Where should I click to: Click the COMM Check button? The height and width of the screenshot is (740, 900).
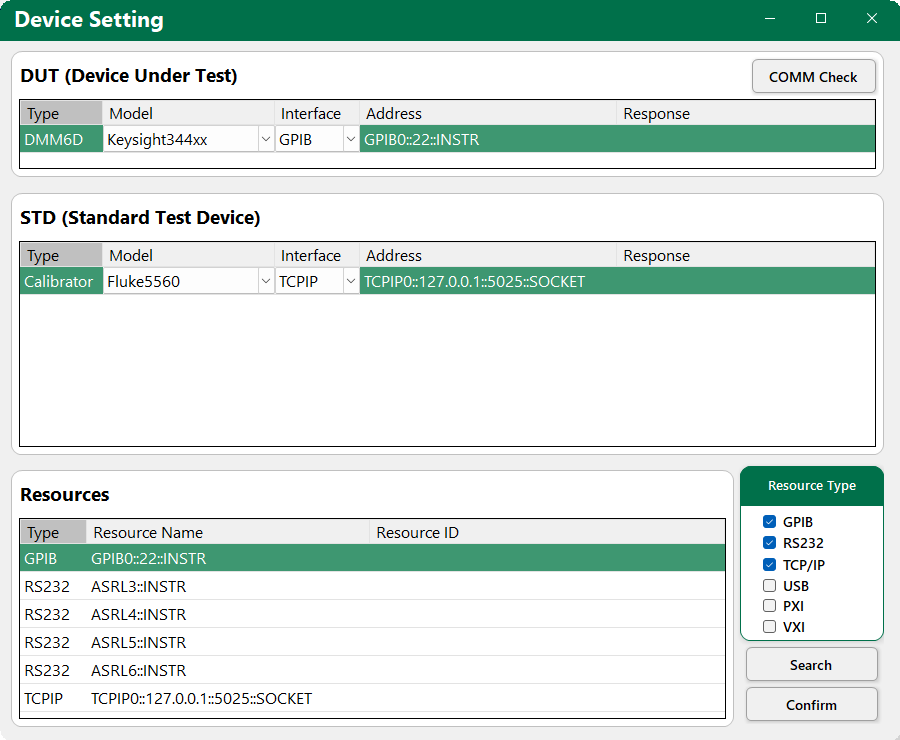pyautogui.click(x=813, y=77)
